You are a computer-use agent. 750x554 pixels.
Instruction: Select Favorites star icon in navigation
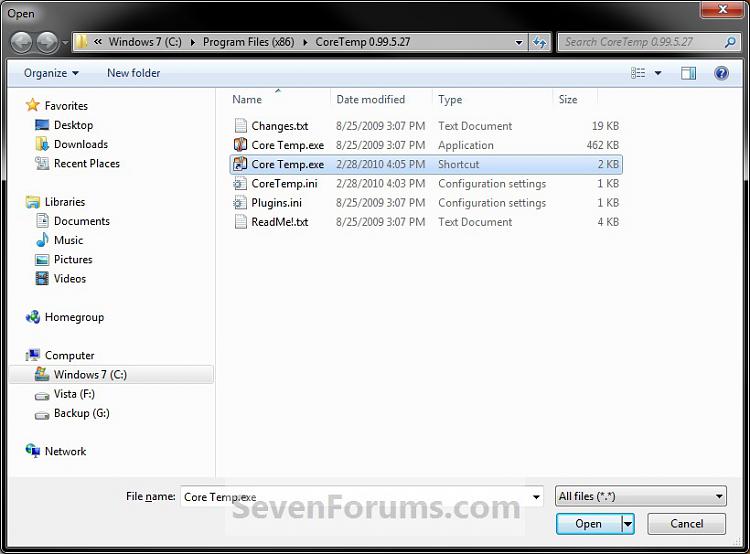point(33,105)
